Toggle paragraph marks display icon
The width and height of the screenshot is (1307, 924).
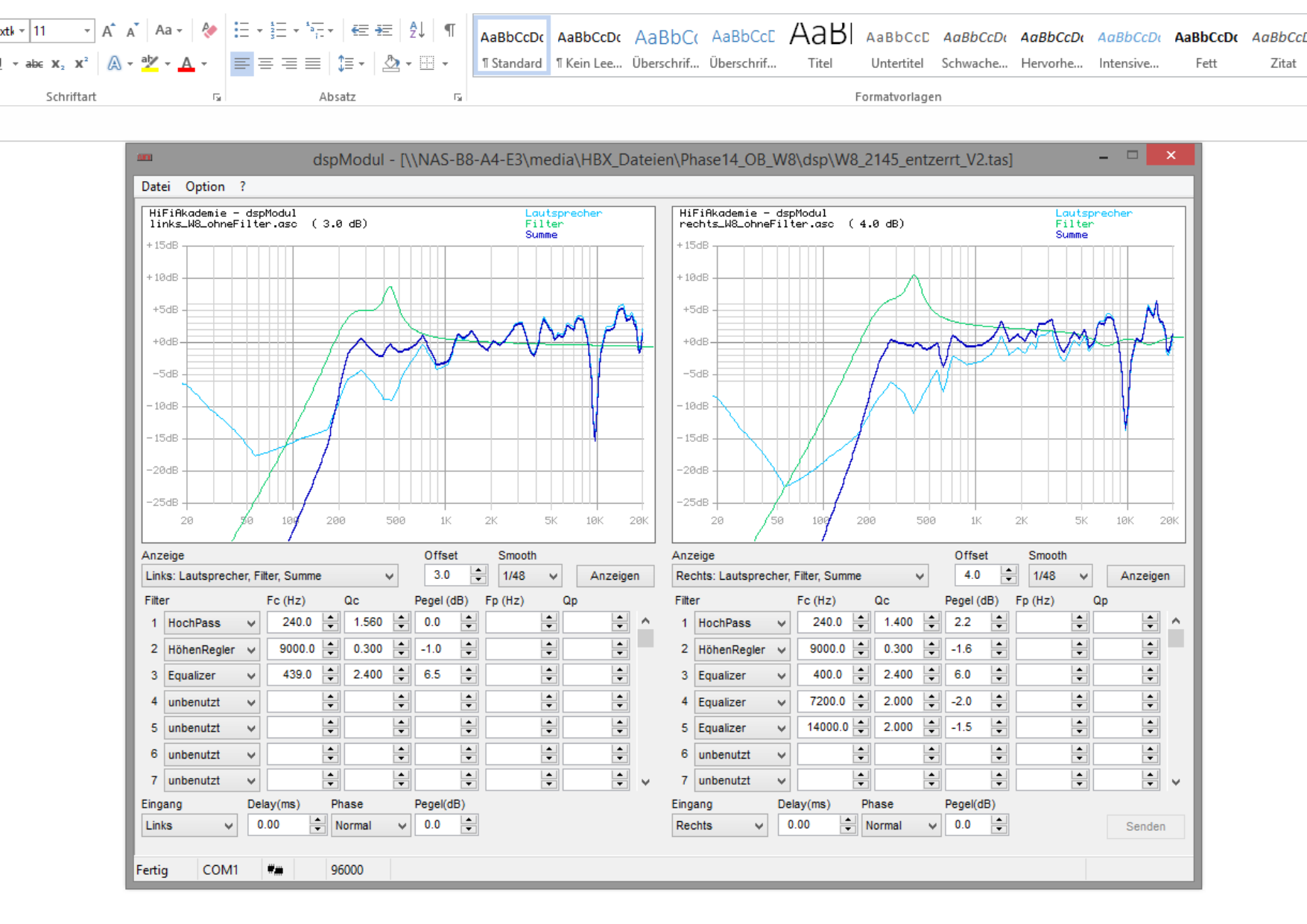(x=449, y=30)
